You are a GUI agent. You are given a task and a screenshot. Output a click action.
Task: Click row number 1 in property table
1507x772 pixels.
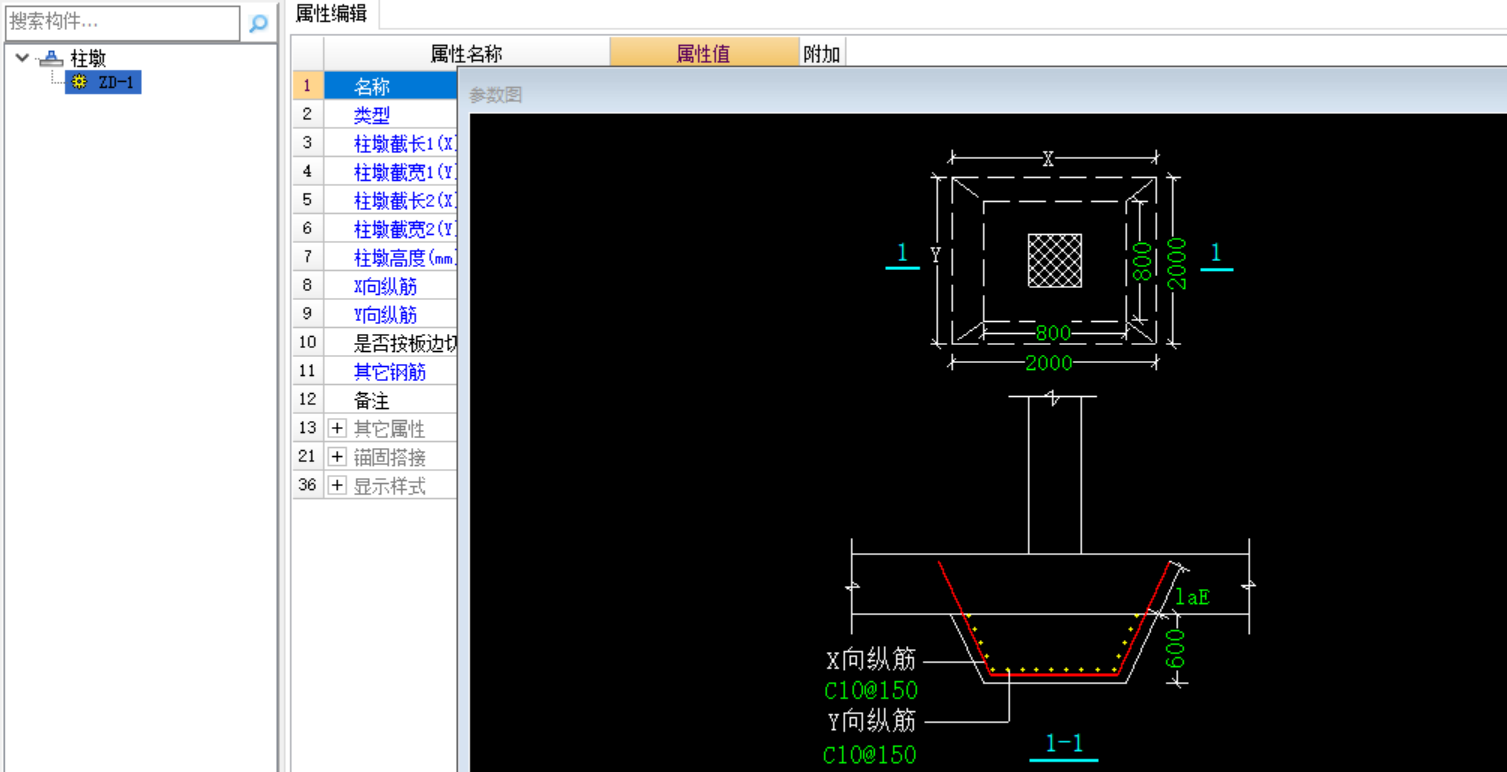click(307, 86)
